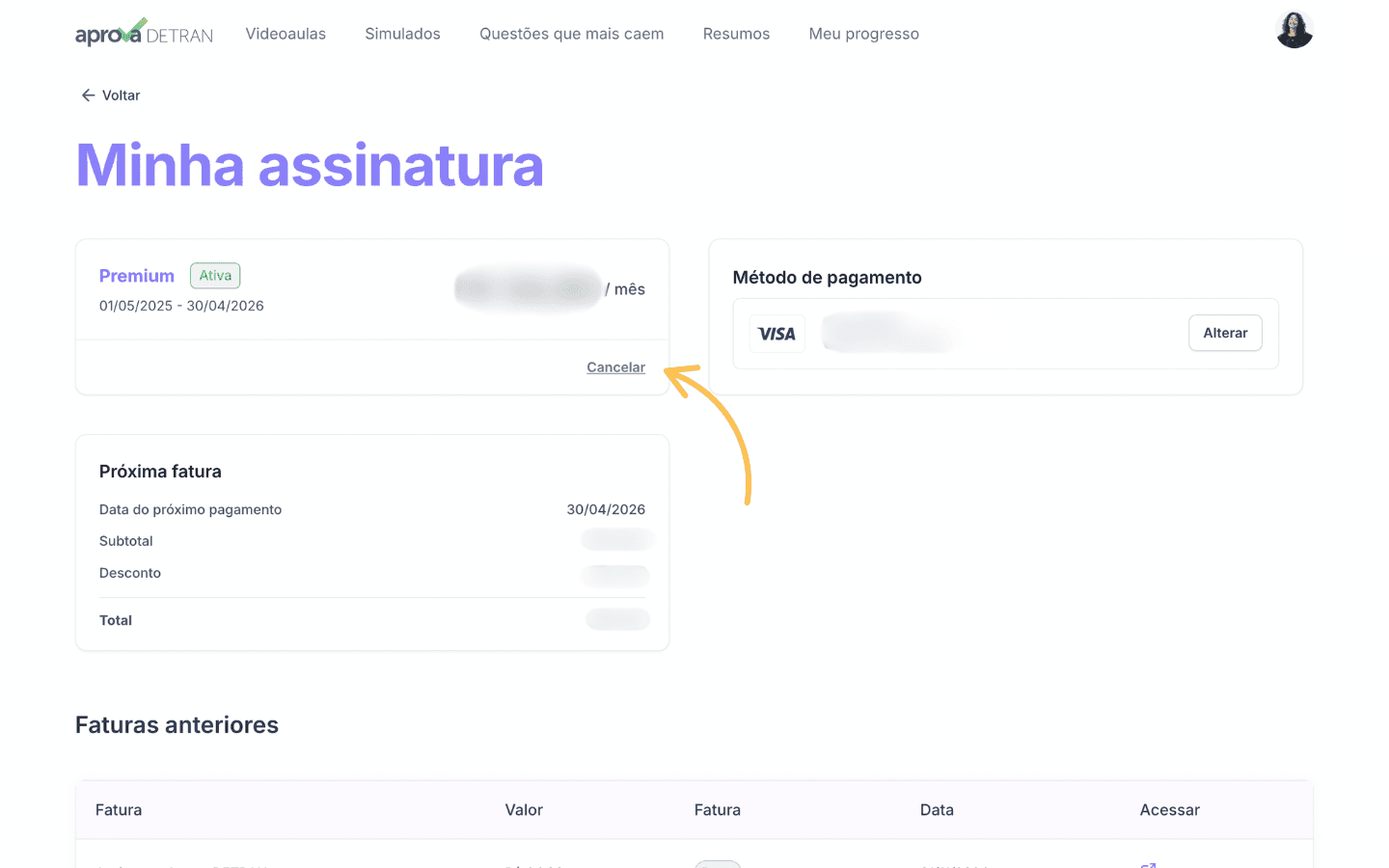Image resolution: width=1389 pixels, height=868 pixels.
Task: Click the Valor column header
Action: tap(524, 810)
